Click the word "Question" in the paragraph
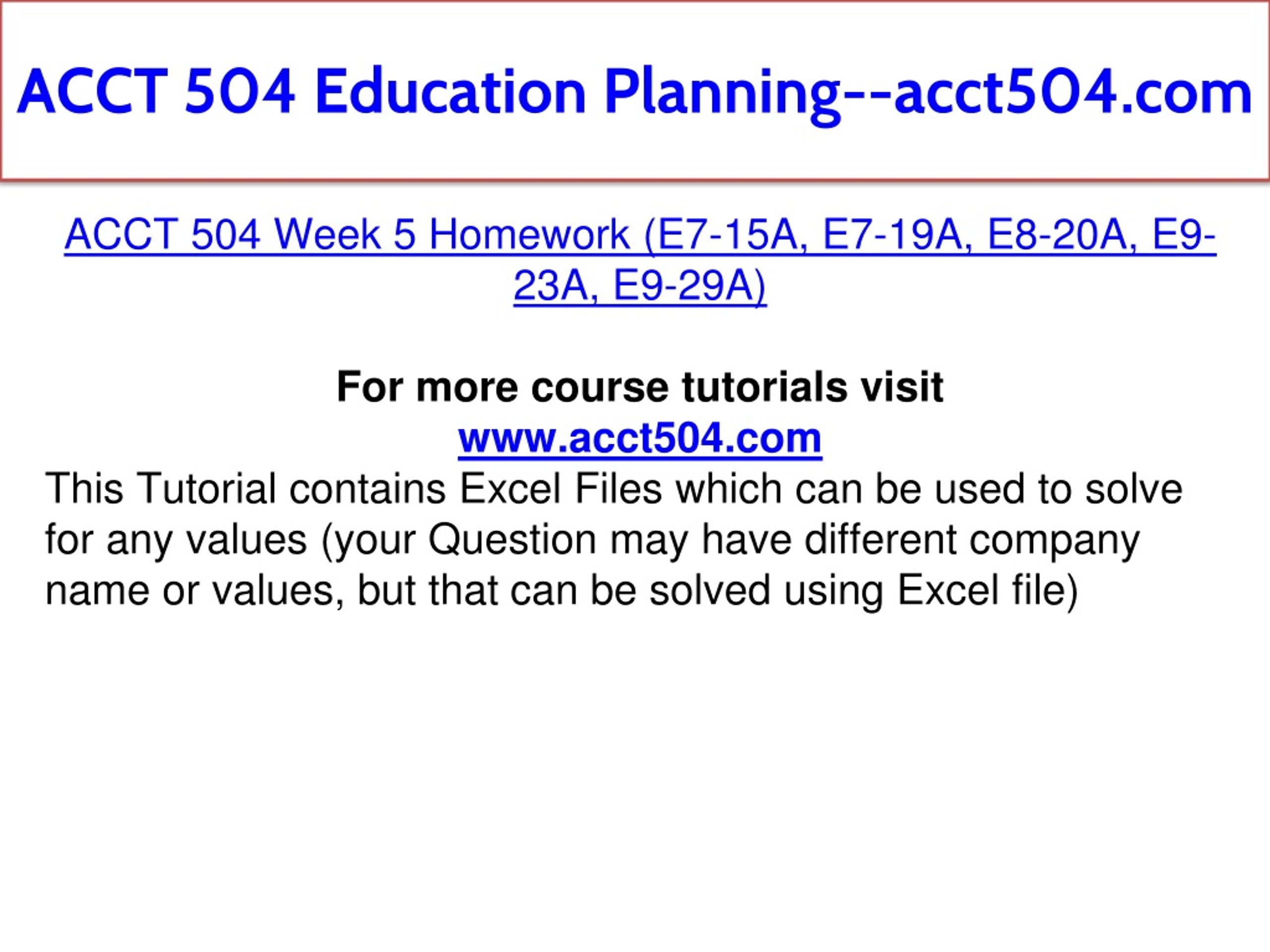 click(x=512, y=540)
